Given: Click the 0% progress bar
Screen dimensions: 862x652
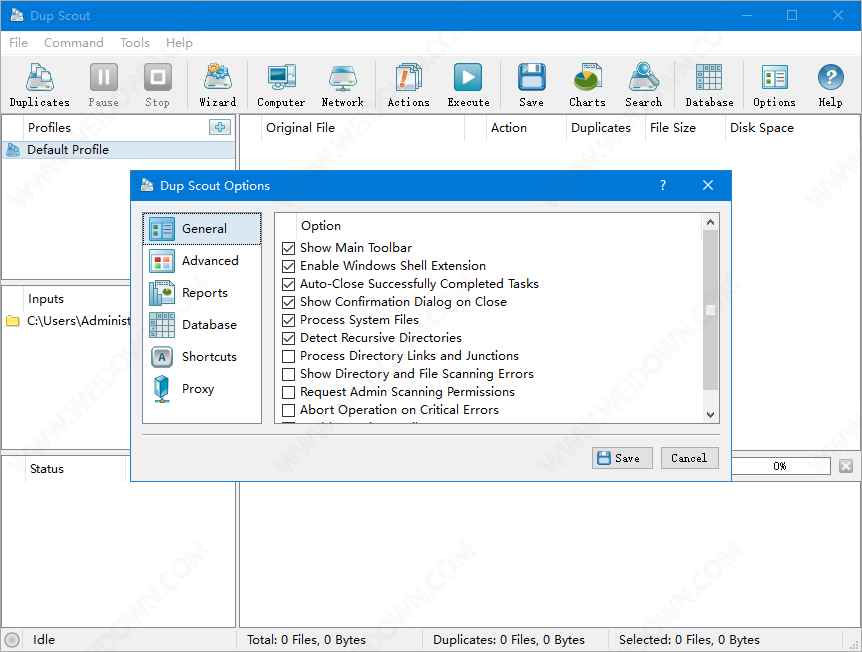Looking at the screenshot, I should [x=780, y=466].
